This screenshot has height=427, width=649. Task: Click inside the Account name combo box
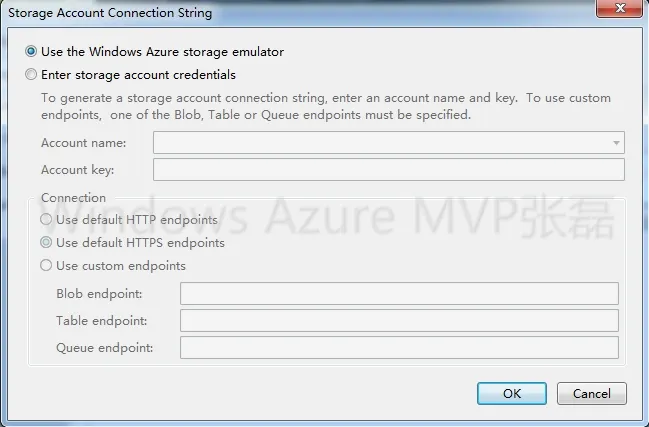point(380,143)
